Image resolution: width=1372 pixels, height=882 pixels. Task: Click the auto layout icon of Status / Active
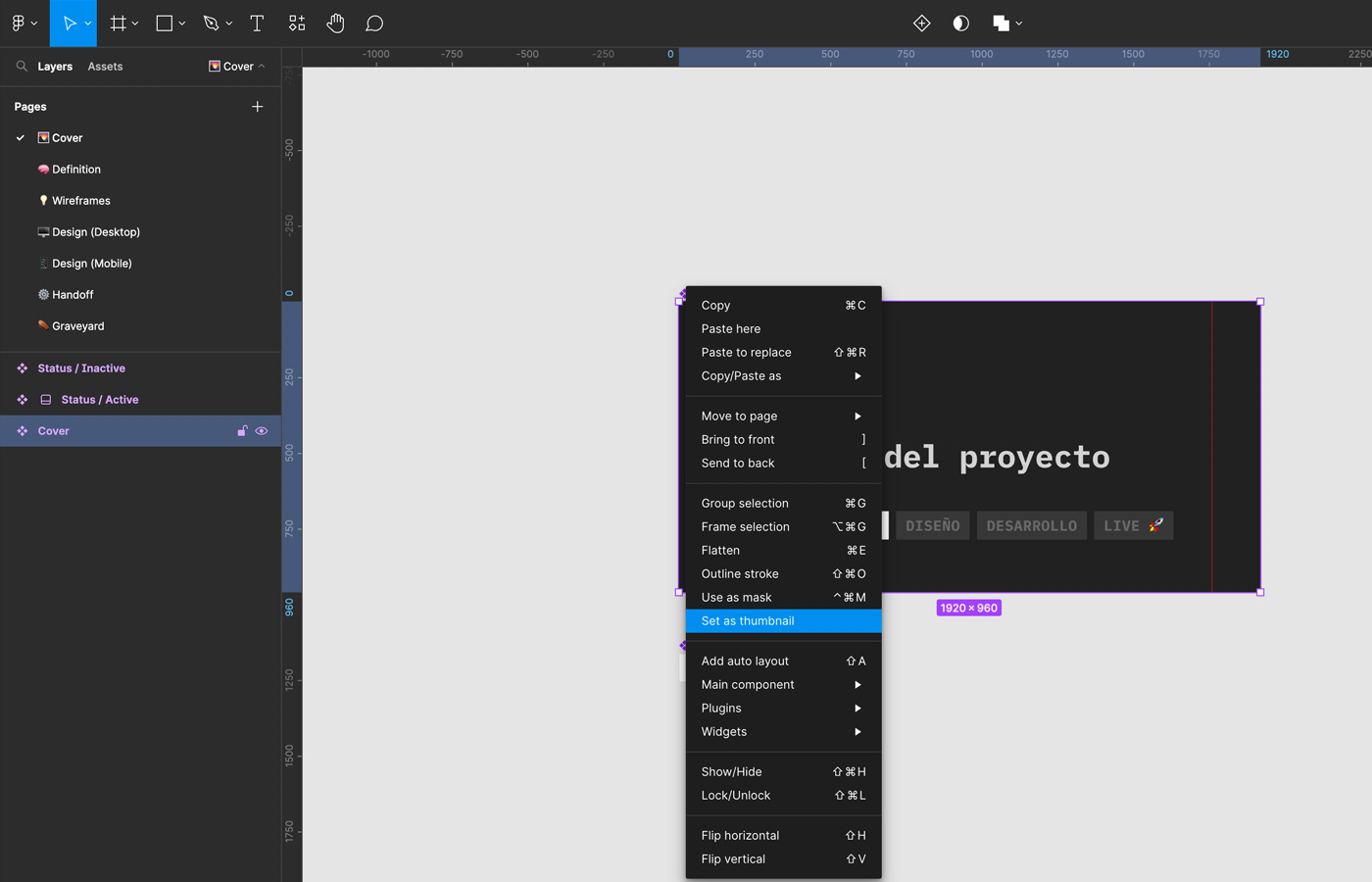click(46, 400)
